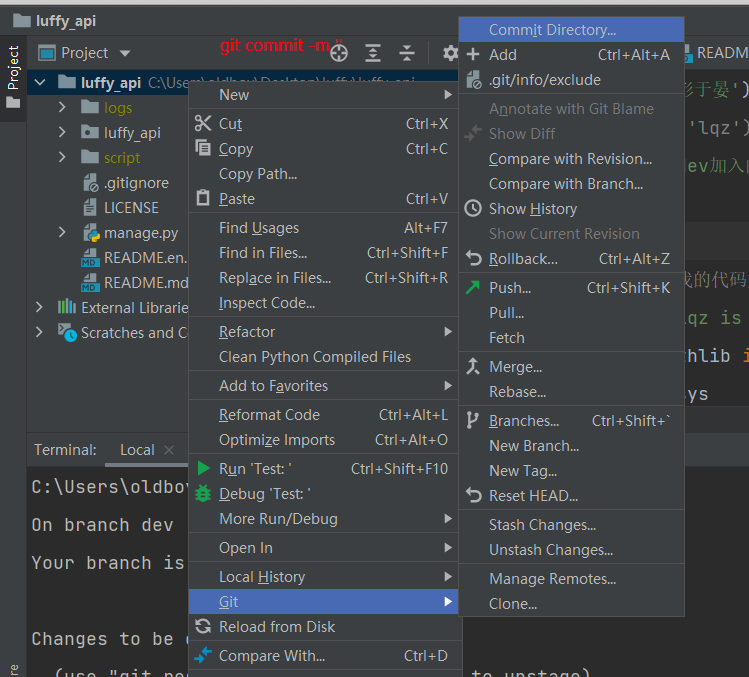Click the manage.py Python file icon

91,233
